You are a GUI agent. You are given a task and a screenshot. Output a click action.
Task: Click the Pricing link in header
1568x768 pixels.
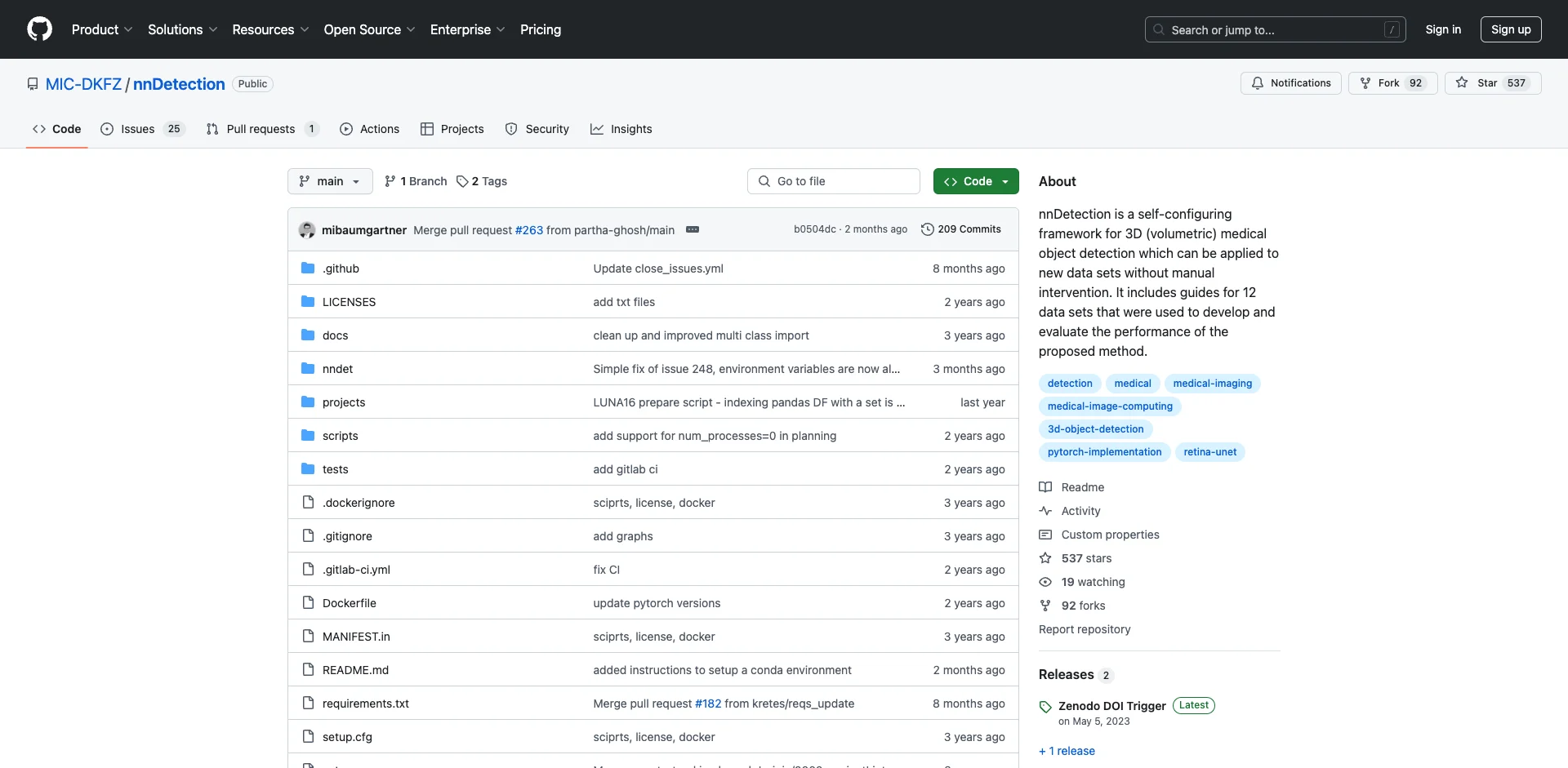pos(541,29)
